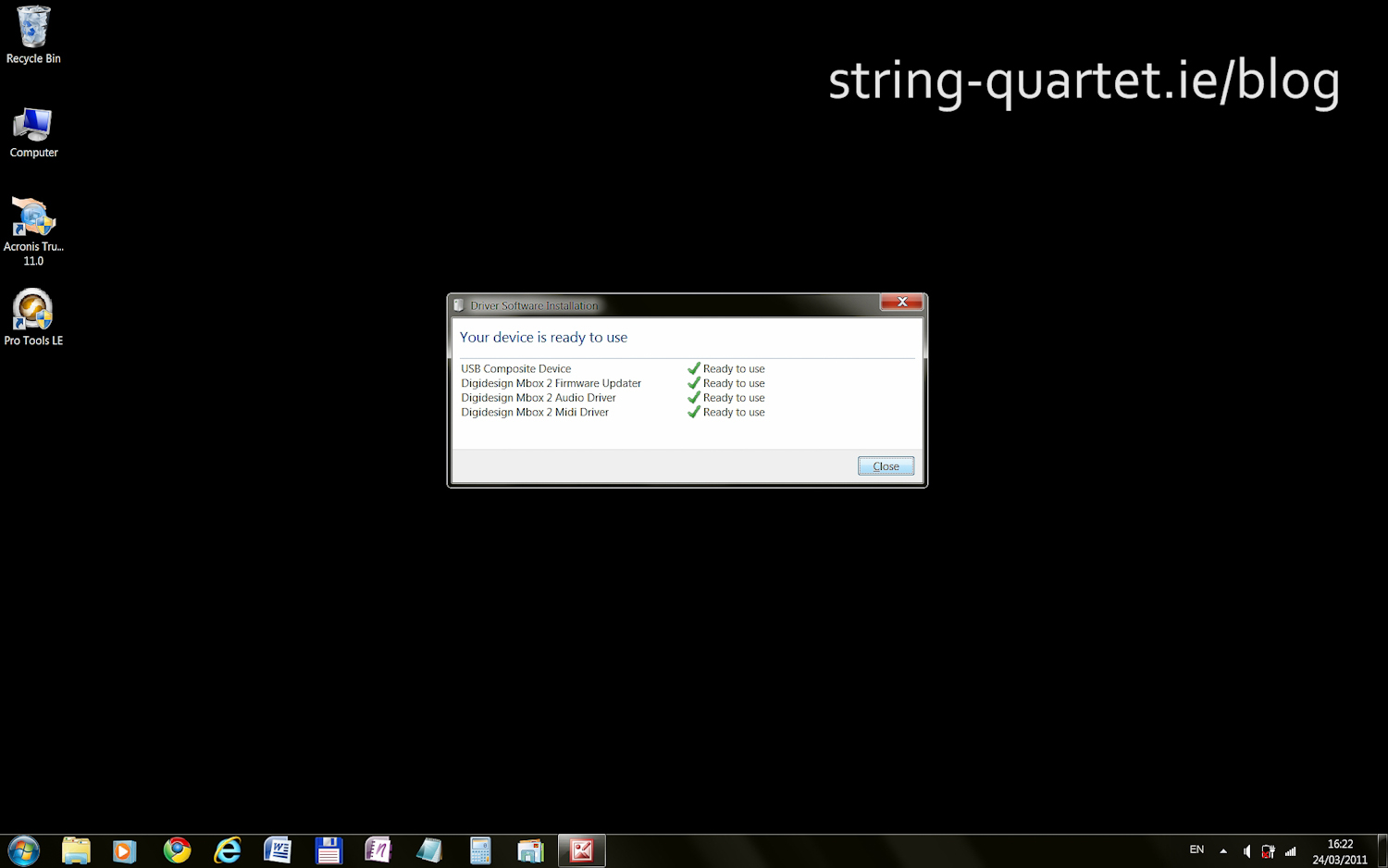The image size is (1388, 868).
Task: Launch Internet Explorer from the taskbar
Action: pos(228,850)
